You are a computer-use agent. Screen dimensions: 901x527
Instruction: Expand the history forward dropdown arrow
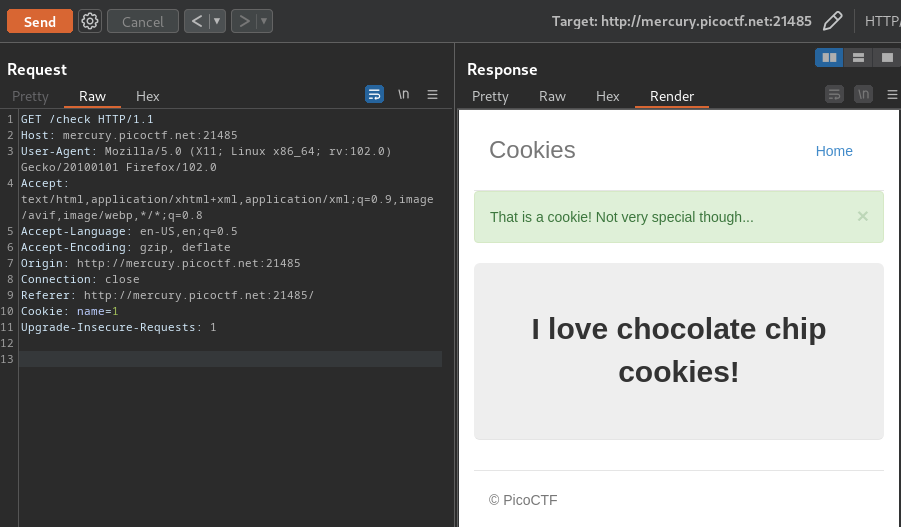[x=264, y=21]
